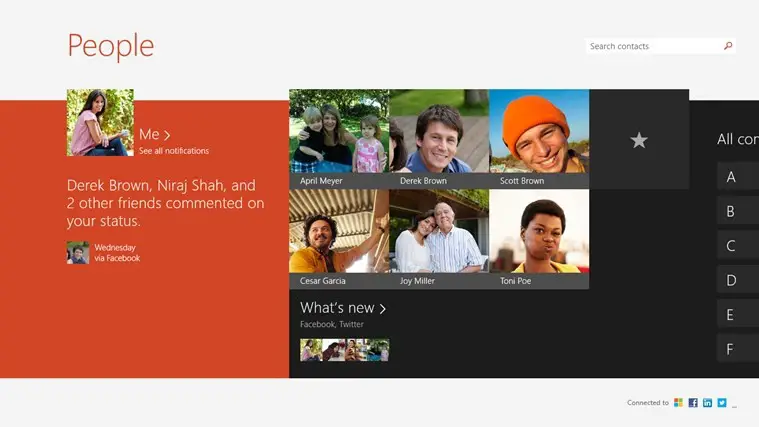759x427 pixels.
Task: Click the Facebook connected account icon
Action: tap(693, 403)
